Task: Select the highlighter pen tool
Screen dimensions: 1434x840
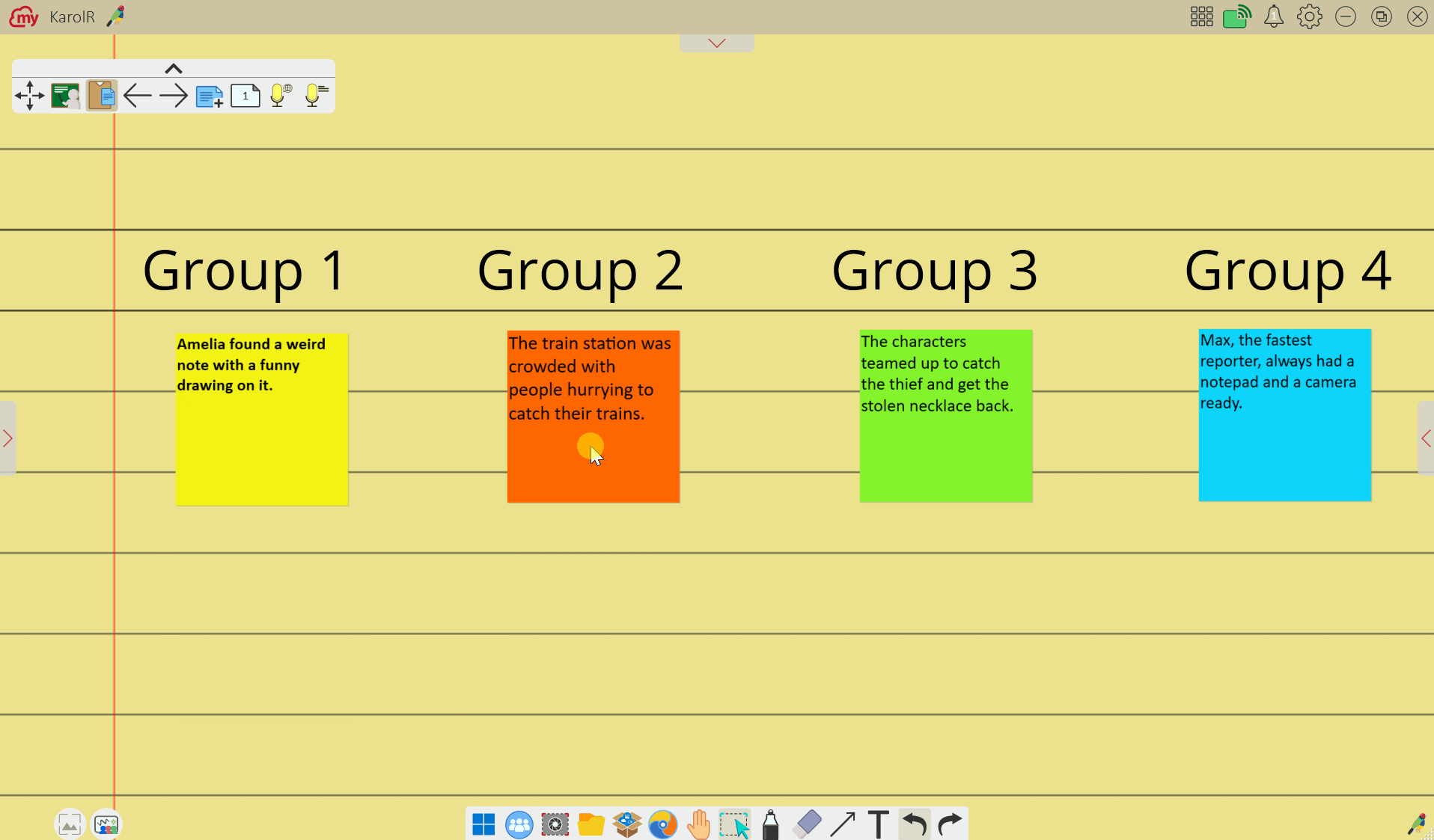Action: (x=770, y=824)
